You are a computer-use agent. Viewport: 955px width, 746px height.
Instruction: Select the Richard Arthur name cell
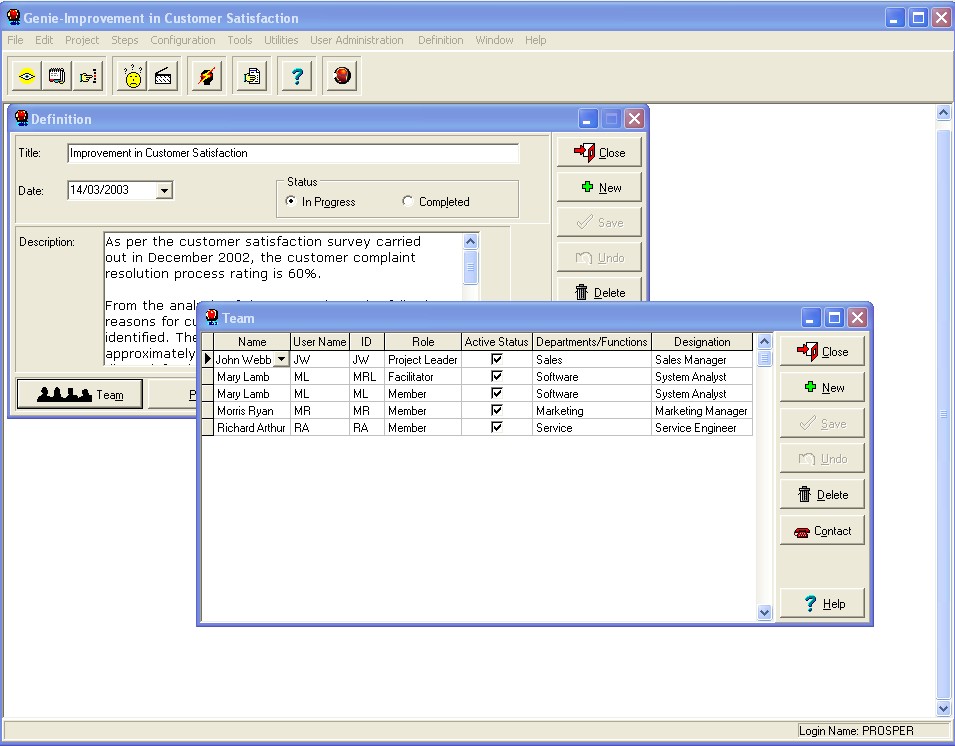coord(252,428)
